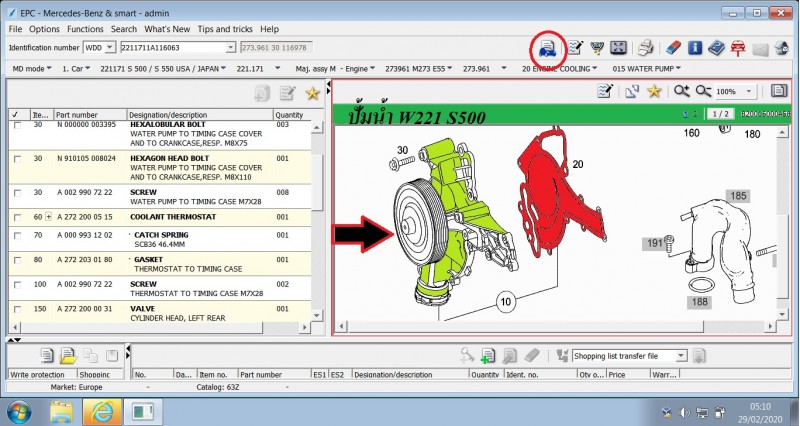Expand the item 60 thermostat plus box
Viewport: 800px width, 426px height.
(48, 217)
